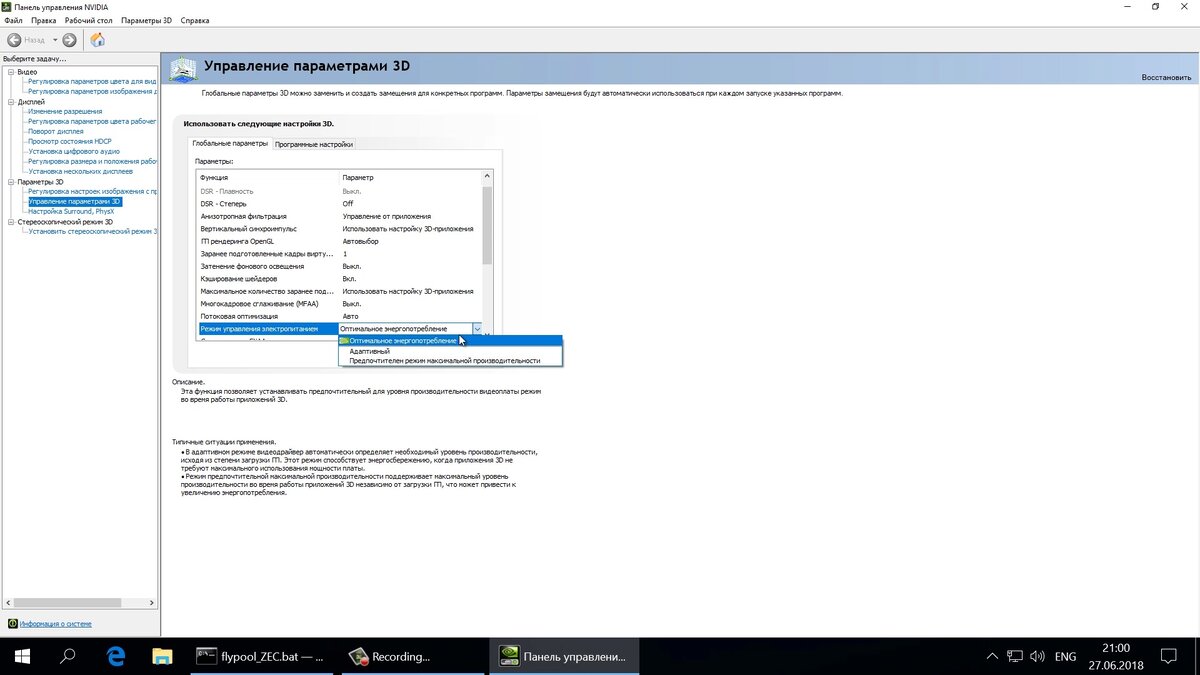Open Регулировка настроек изображения tree item
Image resolution: width=1200 pixels, height=675 pixels.
click(92, 192)
